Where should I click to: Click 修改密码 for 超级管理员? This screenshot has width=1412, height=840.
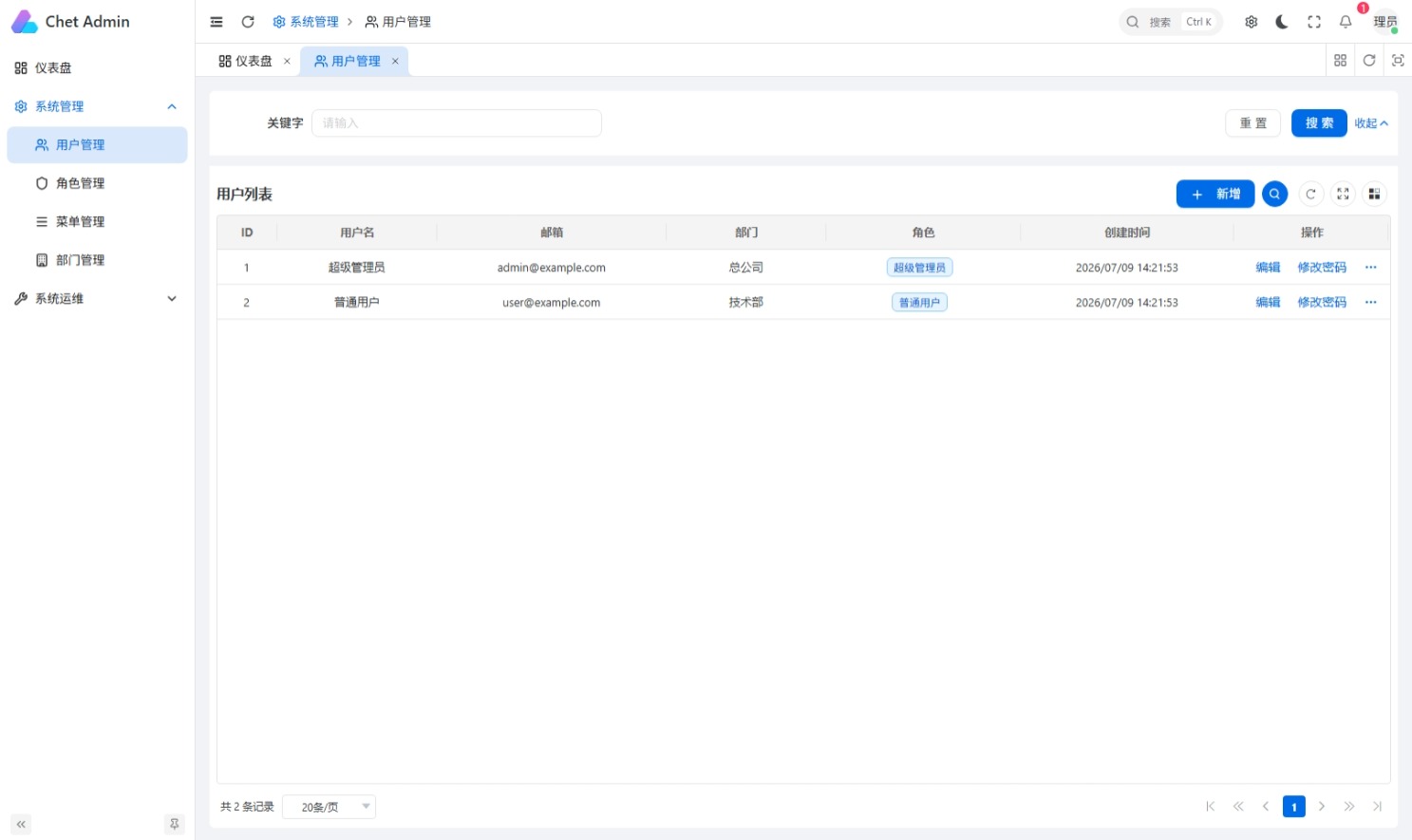click(1322, 268)
